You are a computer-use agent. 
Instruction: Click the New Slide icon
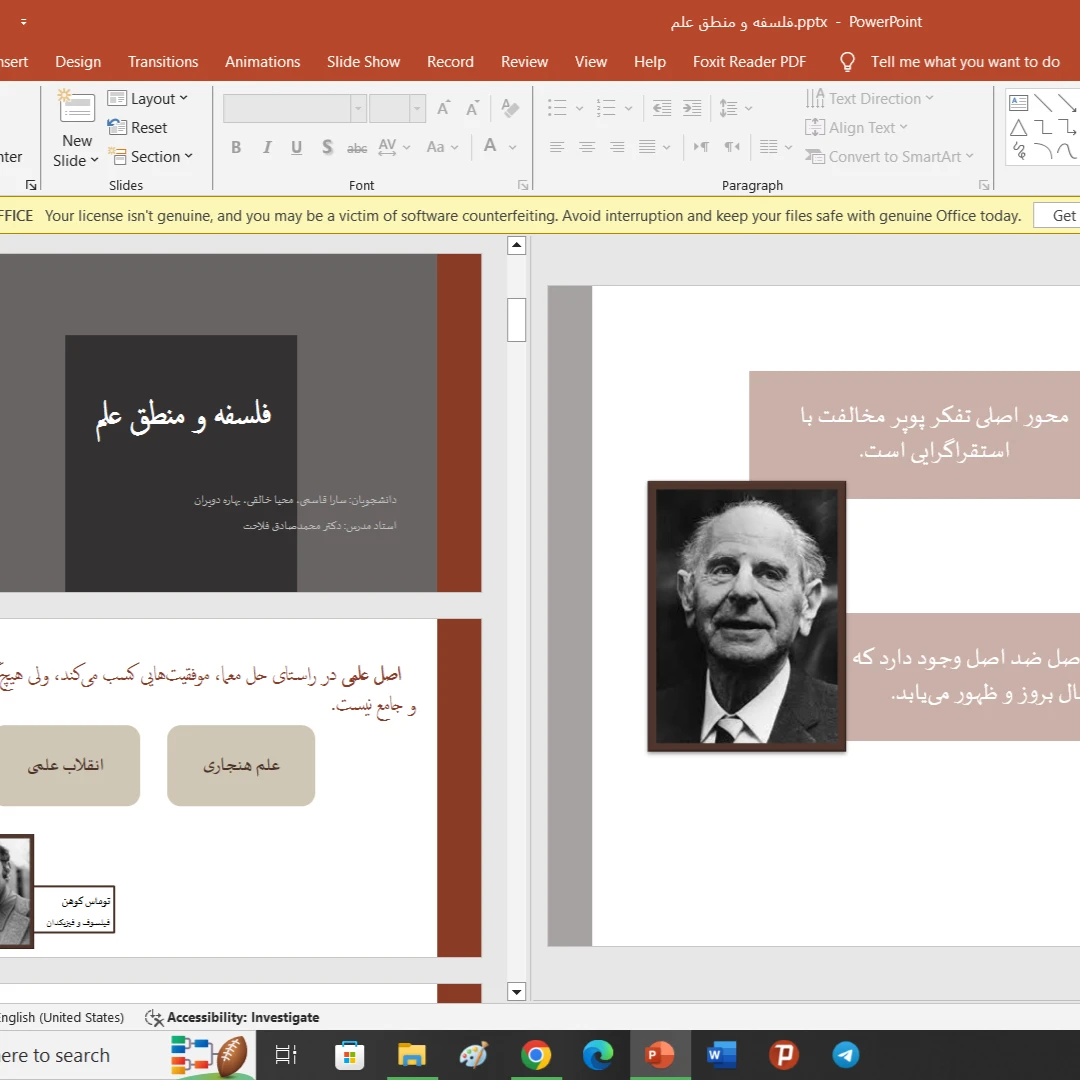click(76, 110)
